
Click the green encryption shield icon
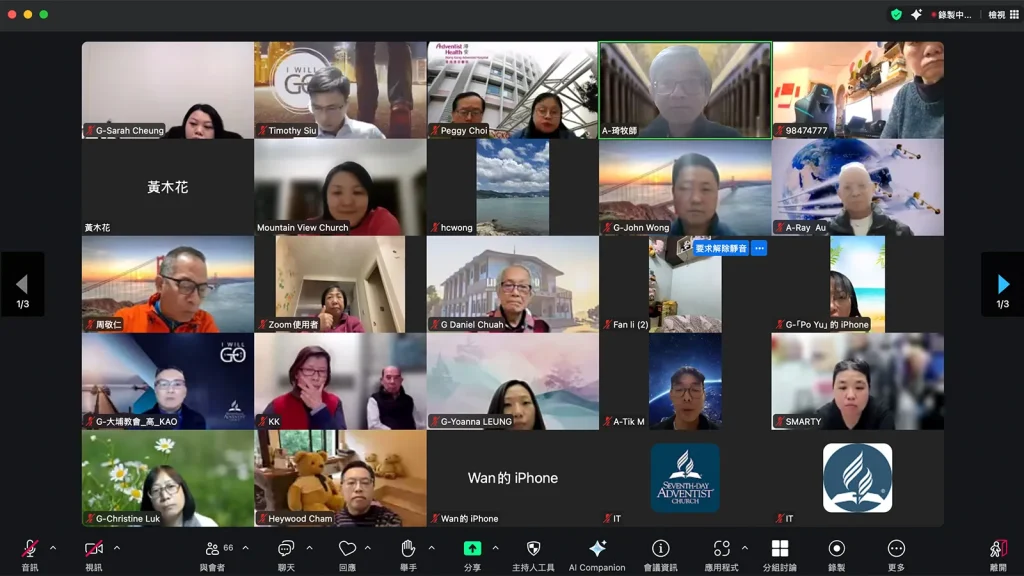896,14
